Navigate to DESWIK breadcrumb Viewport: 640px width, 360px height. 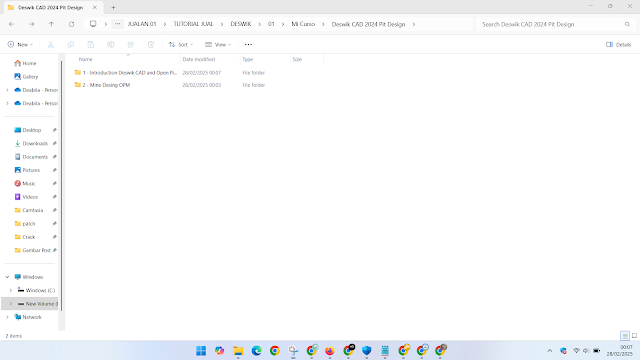pos(241,24)
